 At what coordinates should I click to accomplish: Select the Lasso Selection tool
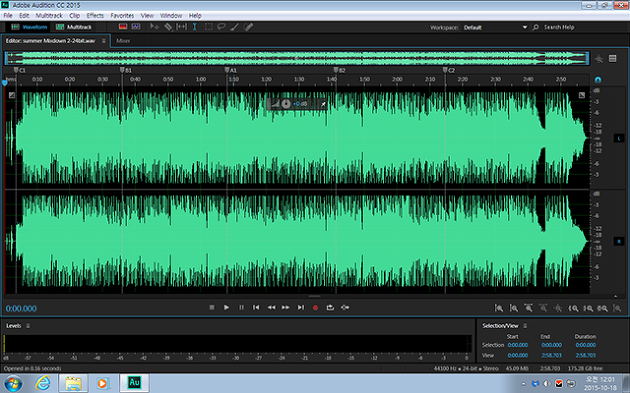(x=221, y=27)
